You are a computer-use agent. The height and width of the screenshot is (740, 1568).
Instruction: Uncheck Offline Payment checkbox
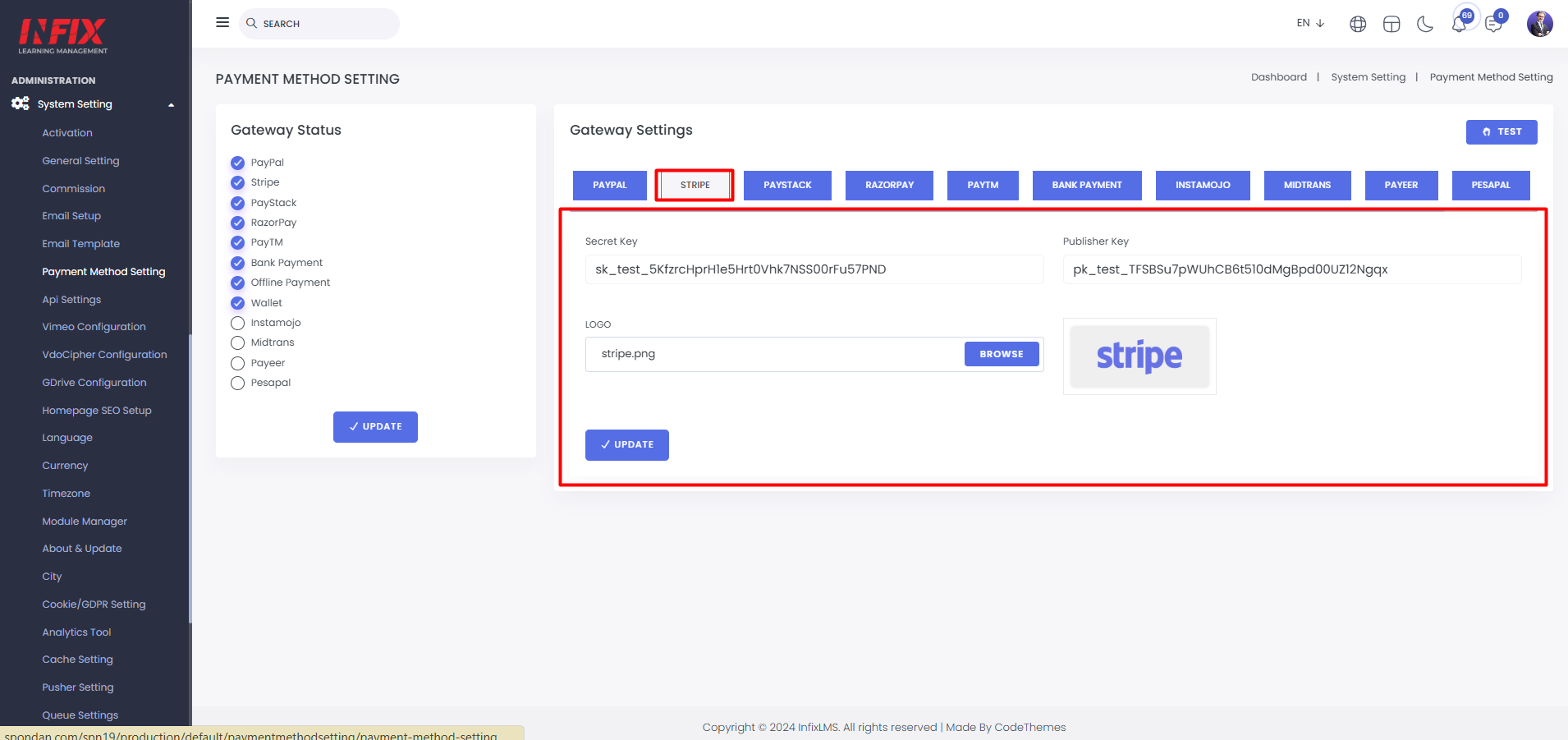pos(237,283)
